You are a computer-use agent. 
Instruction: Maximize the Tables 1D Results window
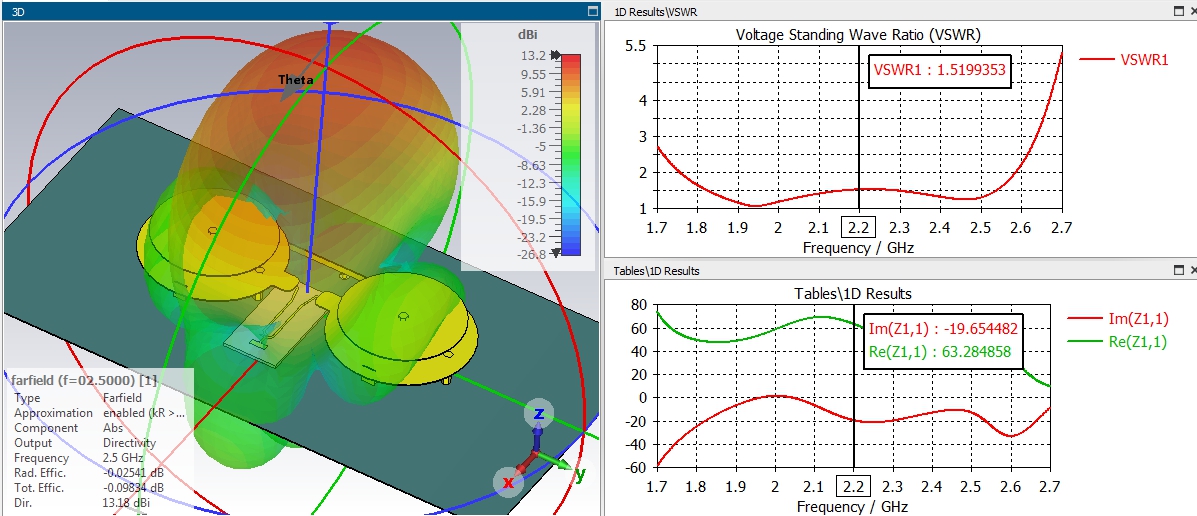tap(1178, 270)
